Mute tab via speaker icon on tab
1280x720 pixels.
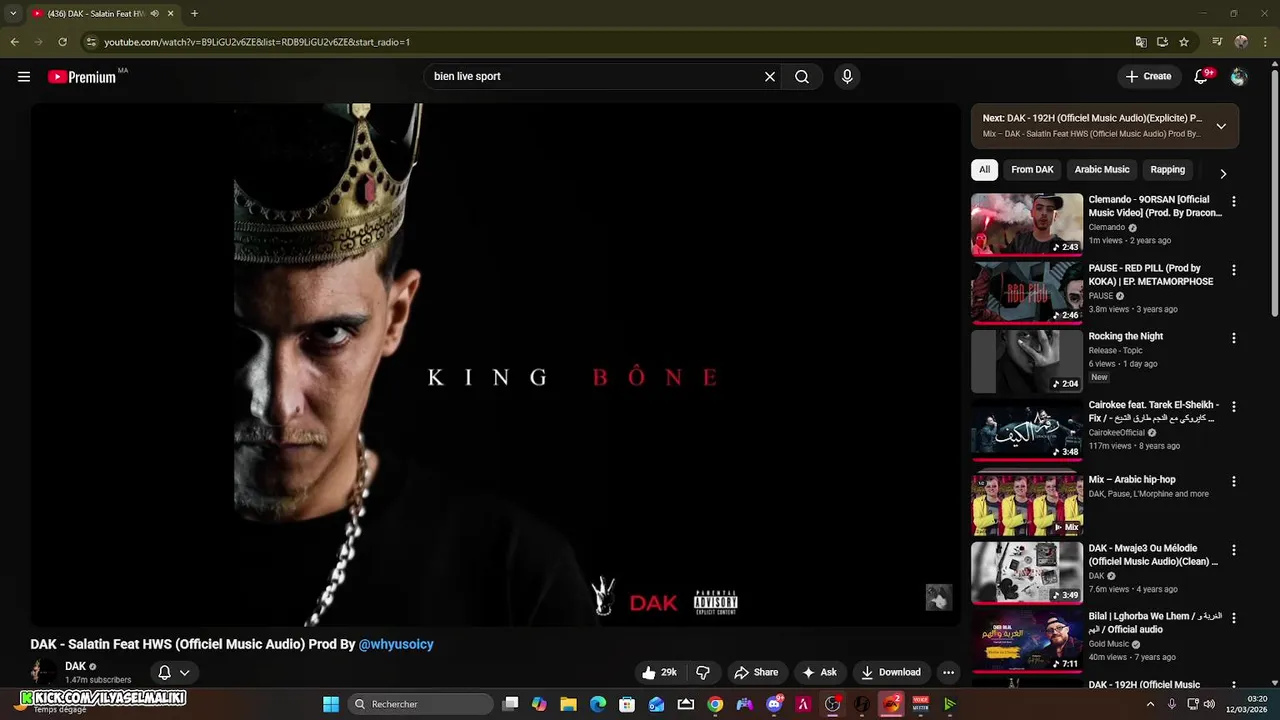tap(154, 14)
